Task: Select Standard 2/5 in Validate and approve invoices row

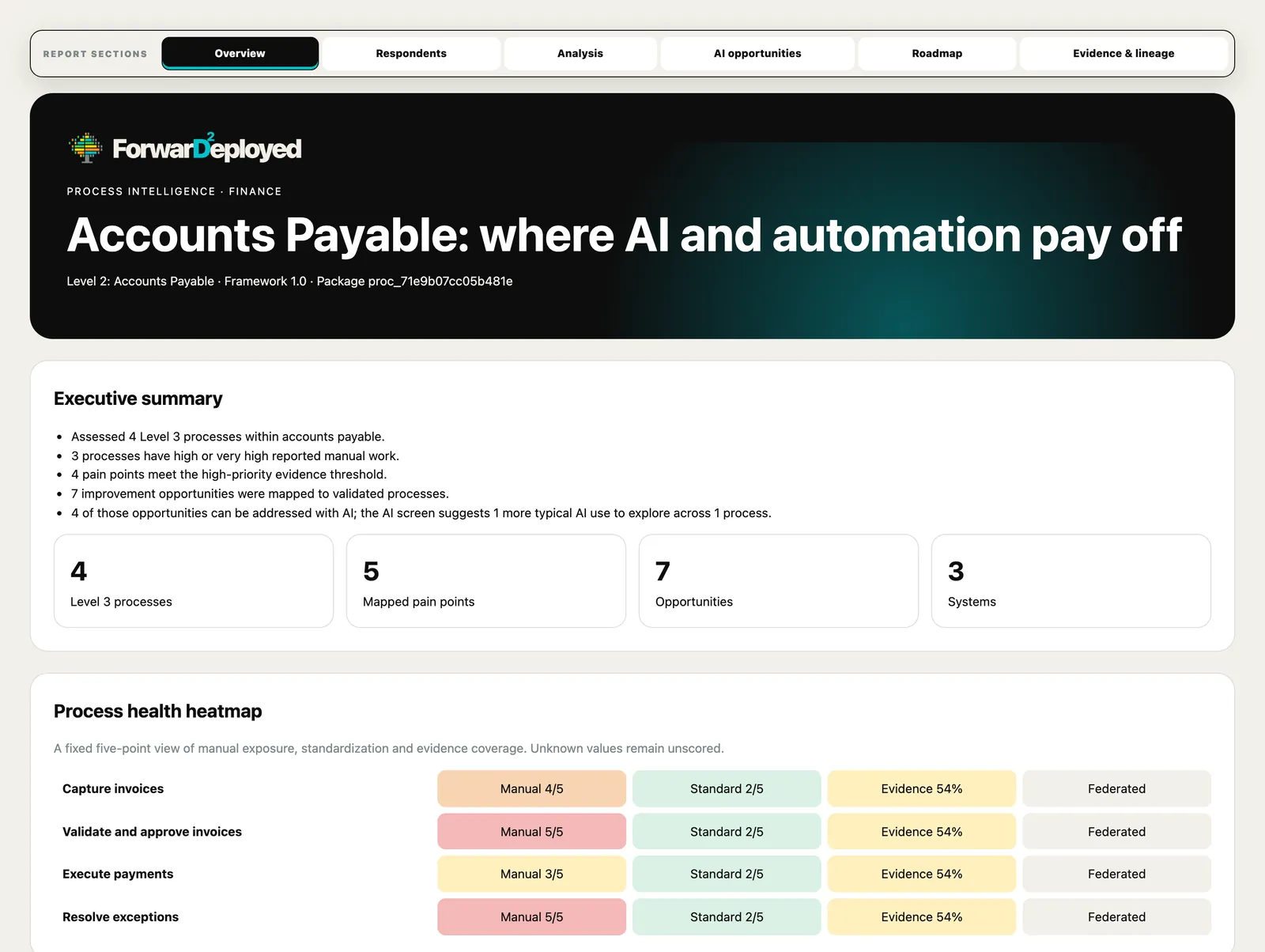Action: 727,832
